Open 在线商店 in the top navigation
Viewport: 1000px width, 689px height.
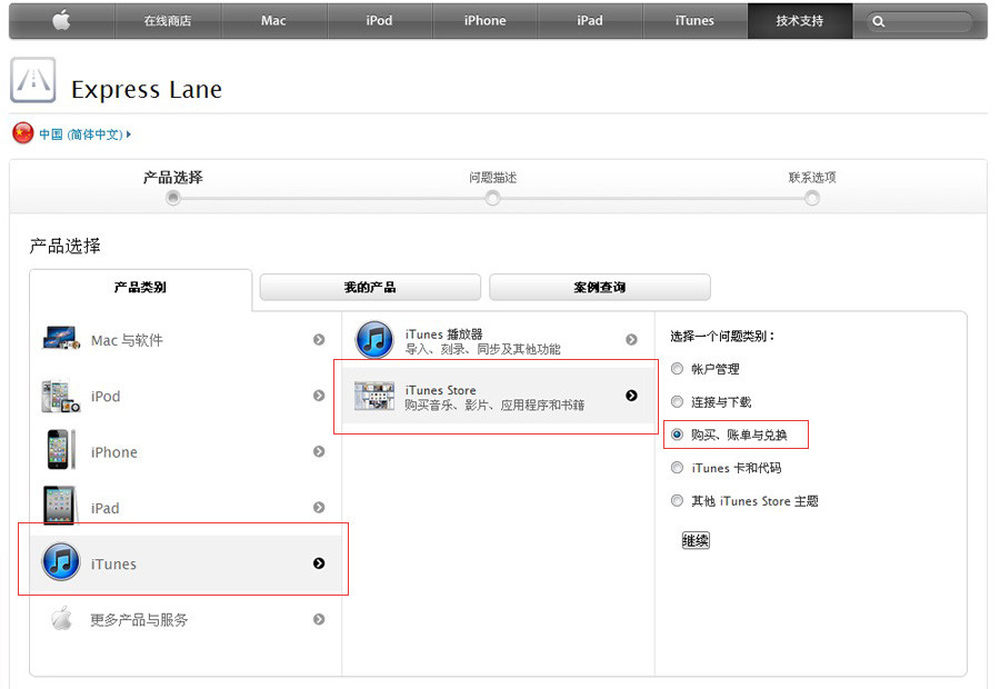click(x=168, y=21)
